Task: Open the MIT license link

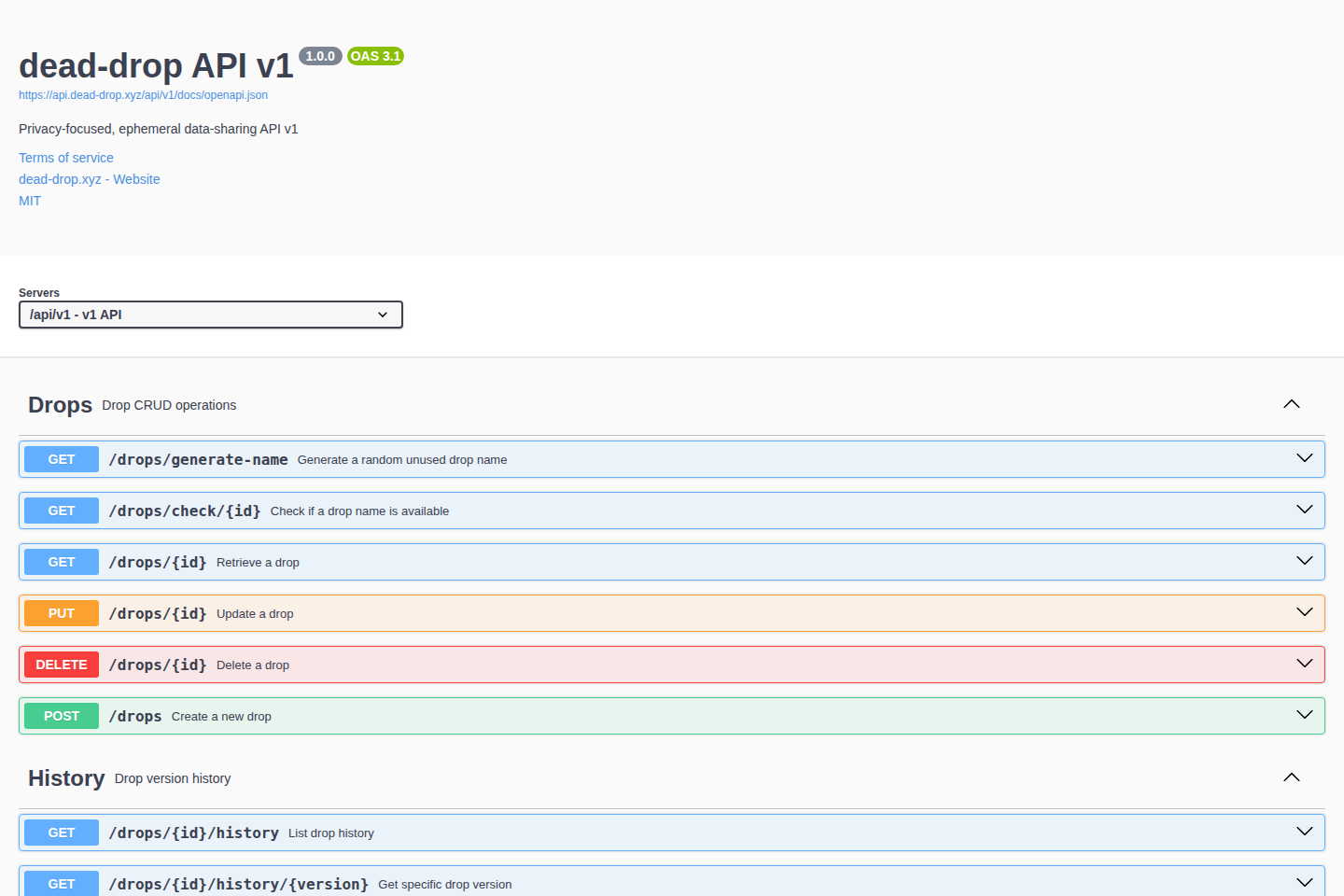Action: [x=30, y=201]
